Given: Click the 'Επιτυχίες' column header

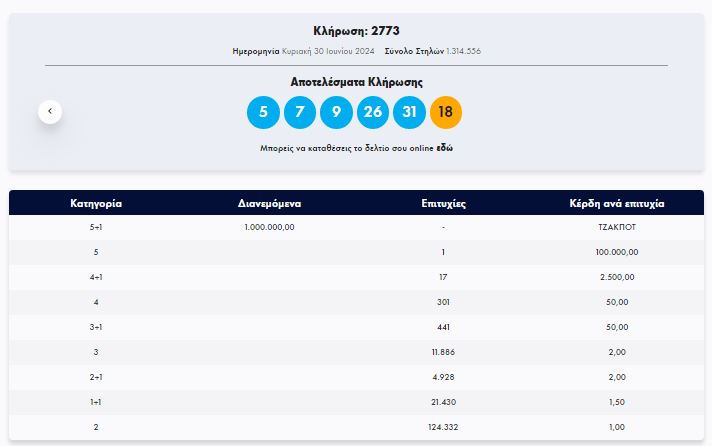Looking at the screenshot, I should [x=443, y=203].
